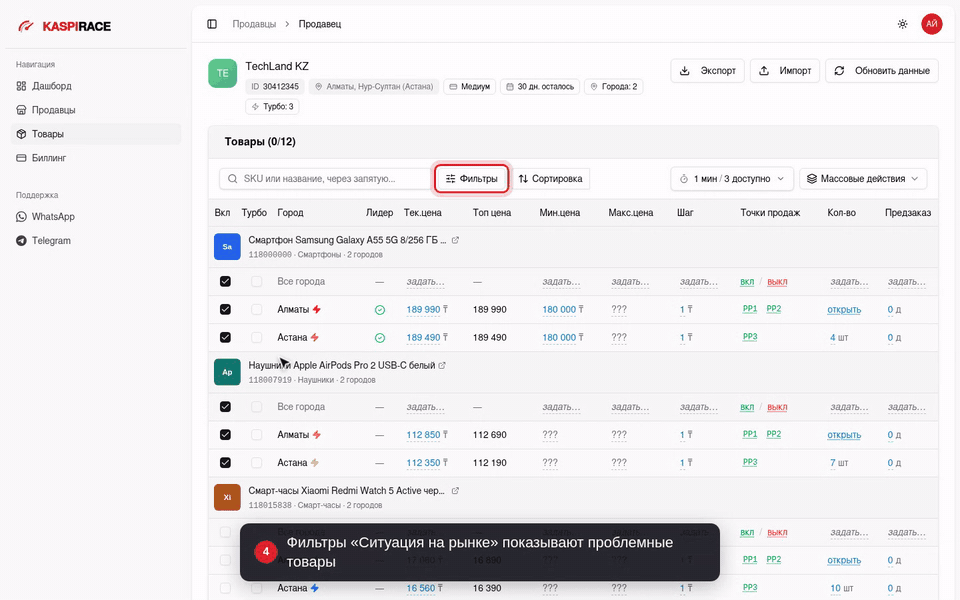Viewport: 960px width, 600px height.
Task: Click the Импорт button
Action: 785,70
